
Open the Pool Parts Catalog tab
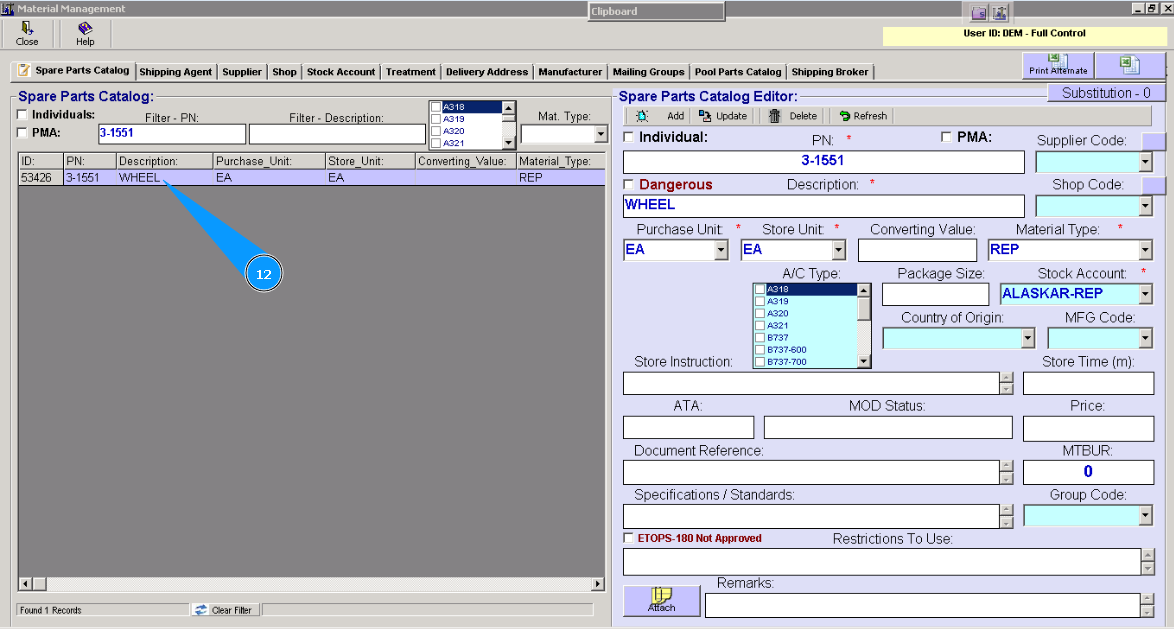pos(738,72)
